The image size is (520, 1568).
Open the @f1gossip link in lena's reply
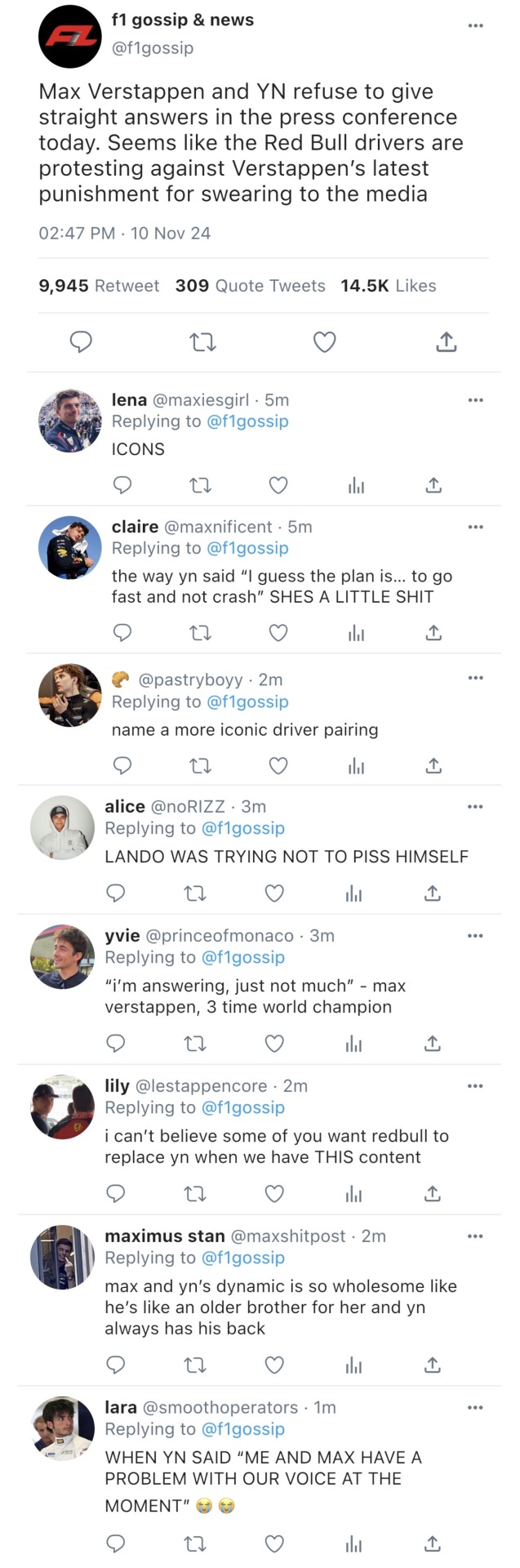click(247, 421)
